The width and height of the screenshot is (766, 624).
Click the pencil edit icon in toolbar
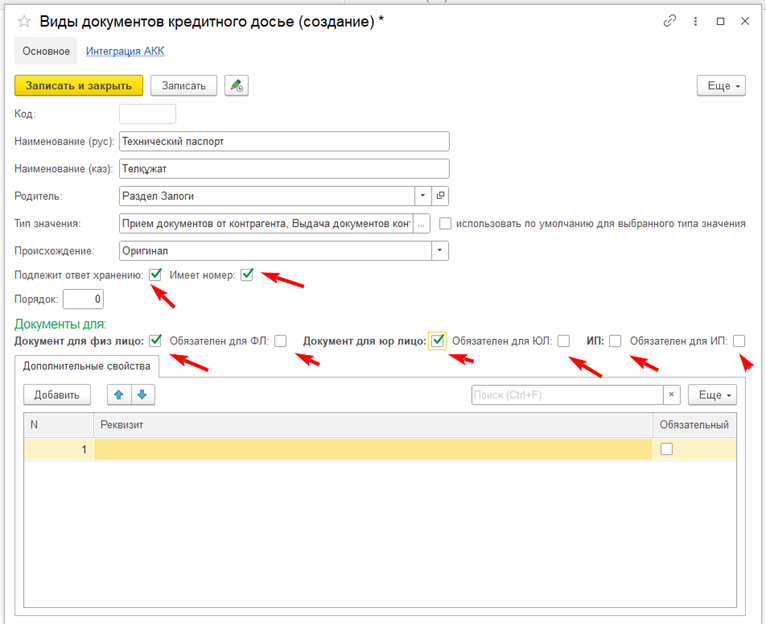pos(236,86)
